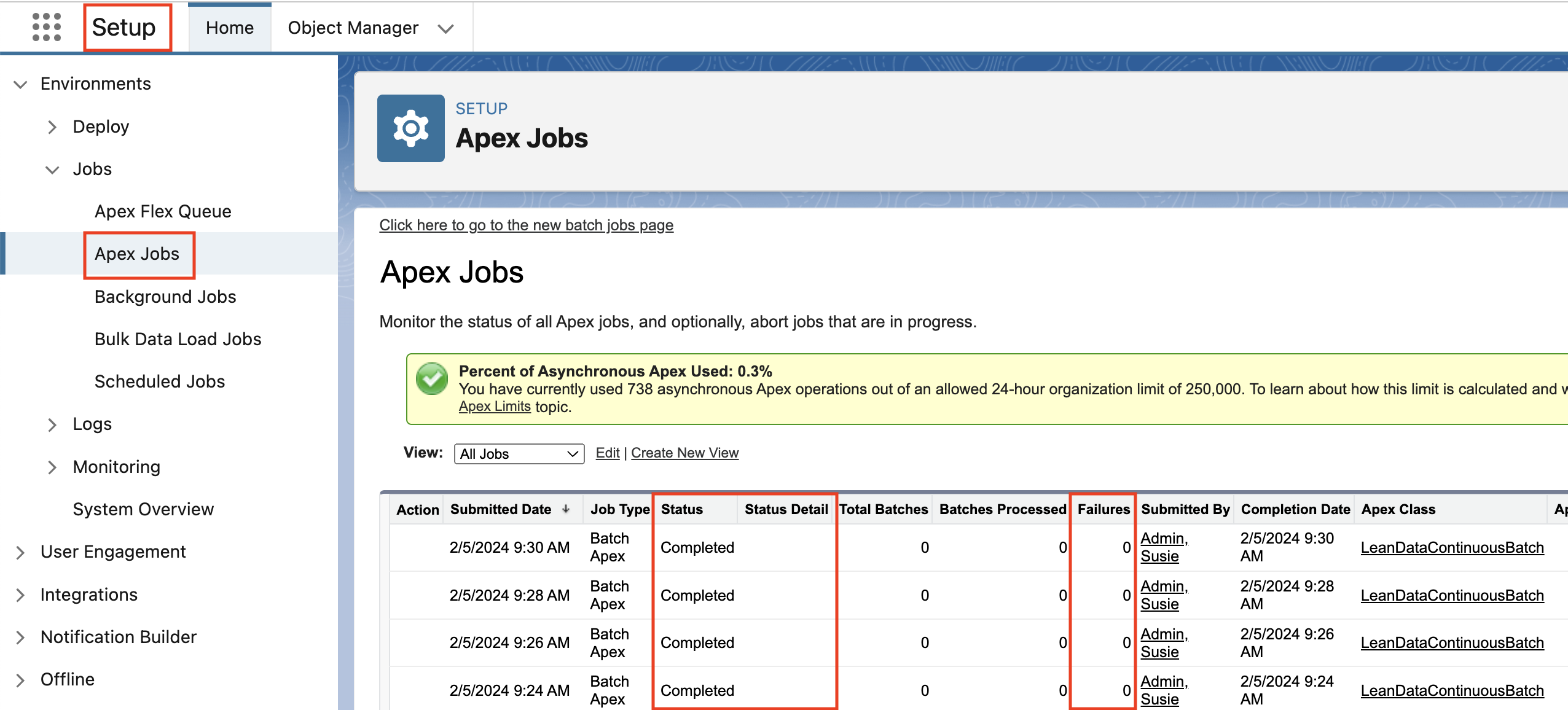
Task: Open the Apex Limits topic link
Action: 495,407
